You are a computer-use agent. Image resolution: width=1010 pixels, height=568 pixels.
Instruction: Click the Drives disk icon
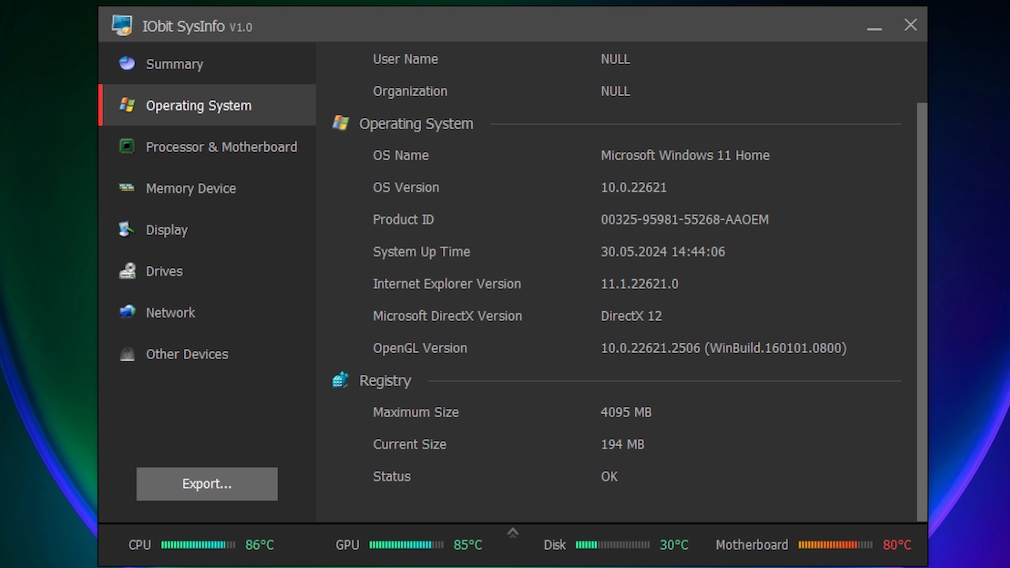click(x=127, y=271)
